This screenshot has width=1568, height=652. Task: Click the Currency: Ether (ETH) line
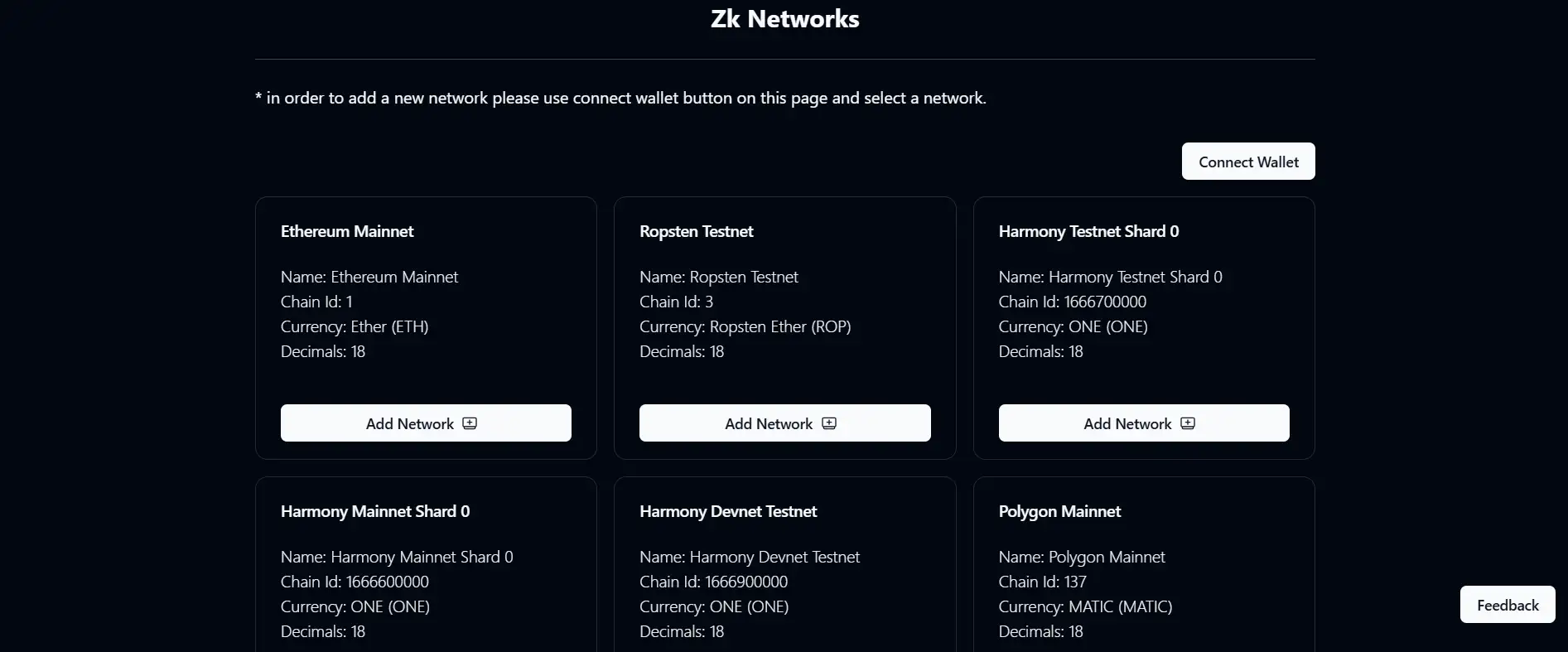[355, 326]
